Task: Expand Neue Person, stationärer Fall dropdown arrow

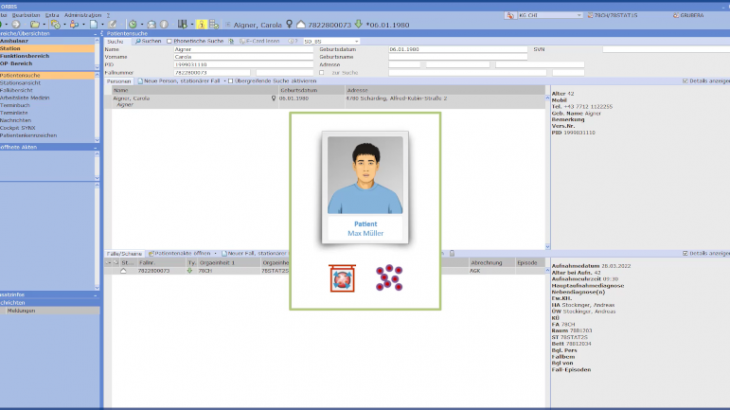Action: pos(224,81)
